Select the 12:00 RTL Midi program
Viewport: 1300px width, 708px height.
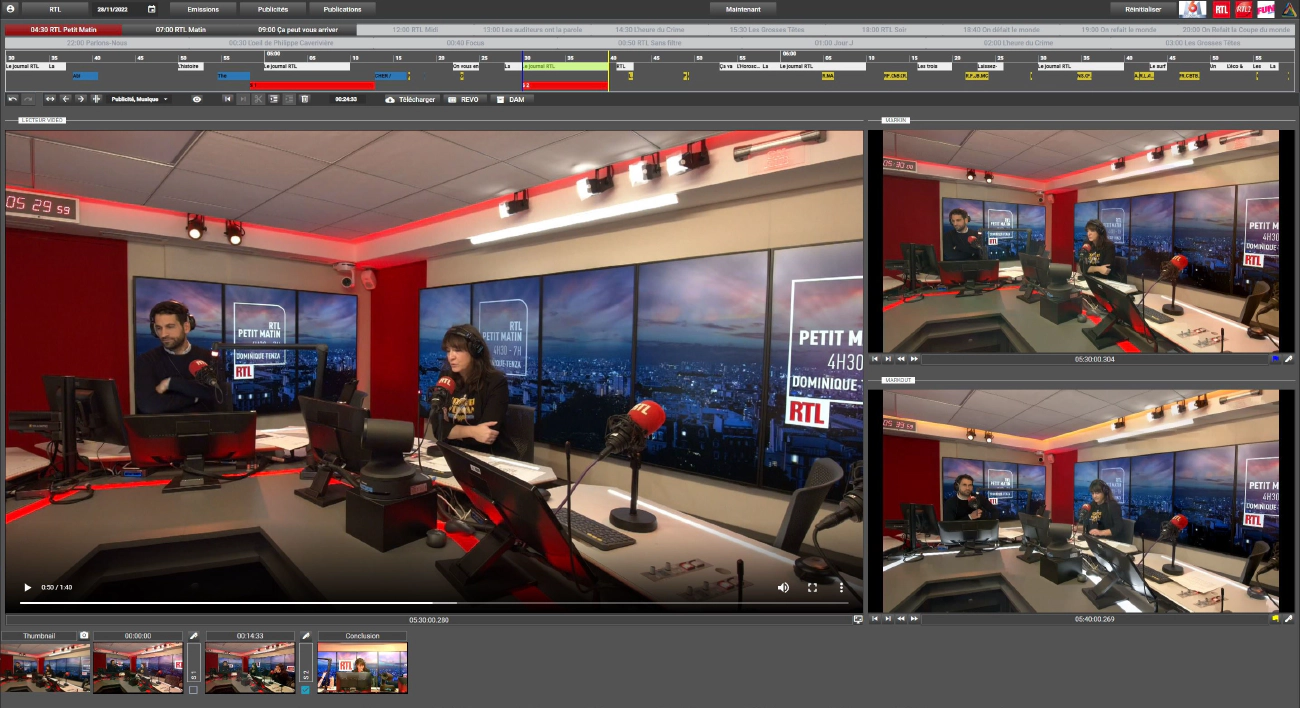416,30
